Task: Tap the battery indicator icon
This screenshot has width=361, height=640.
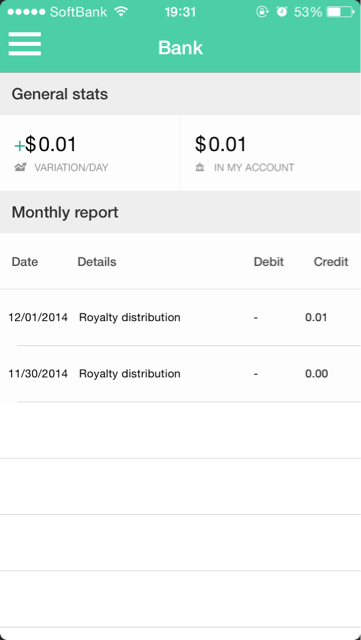Action: pos(341,12)
